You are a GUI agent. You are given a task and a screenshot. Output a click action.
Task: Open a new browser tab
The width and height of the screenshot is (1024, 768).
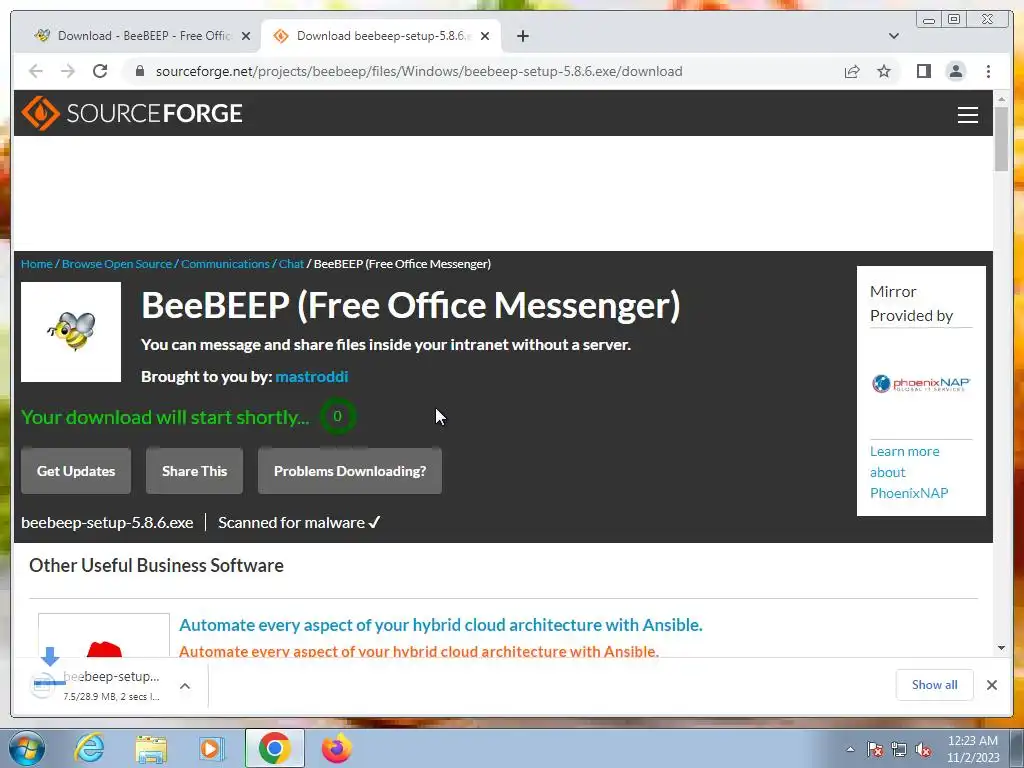[522, 36]
